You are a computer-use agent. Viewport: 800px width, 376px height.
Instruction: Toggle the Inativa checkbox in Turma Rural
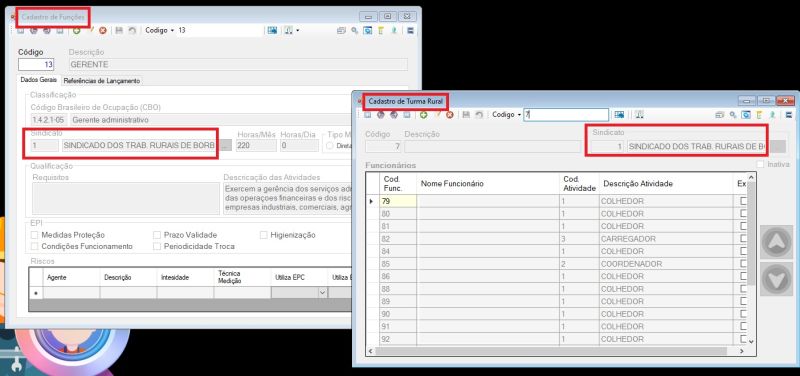(761, 164)
